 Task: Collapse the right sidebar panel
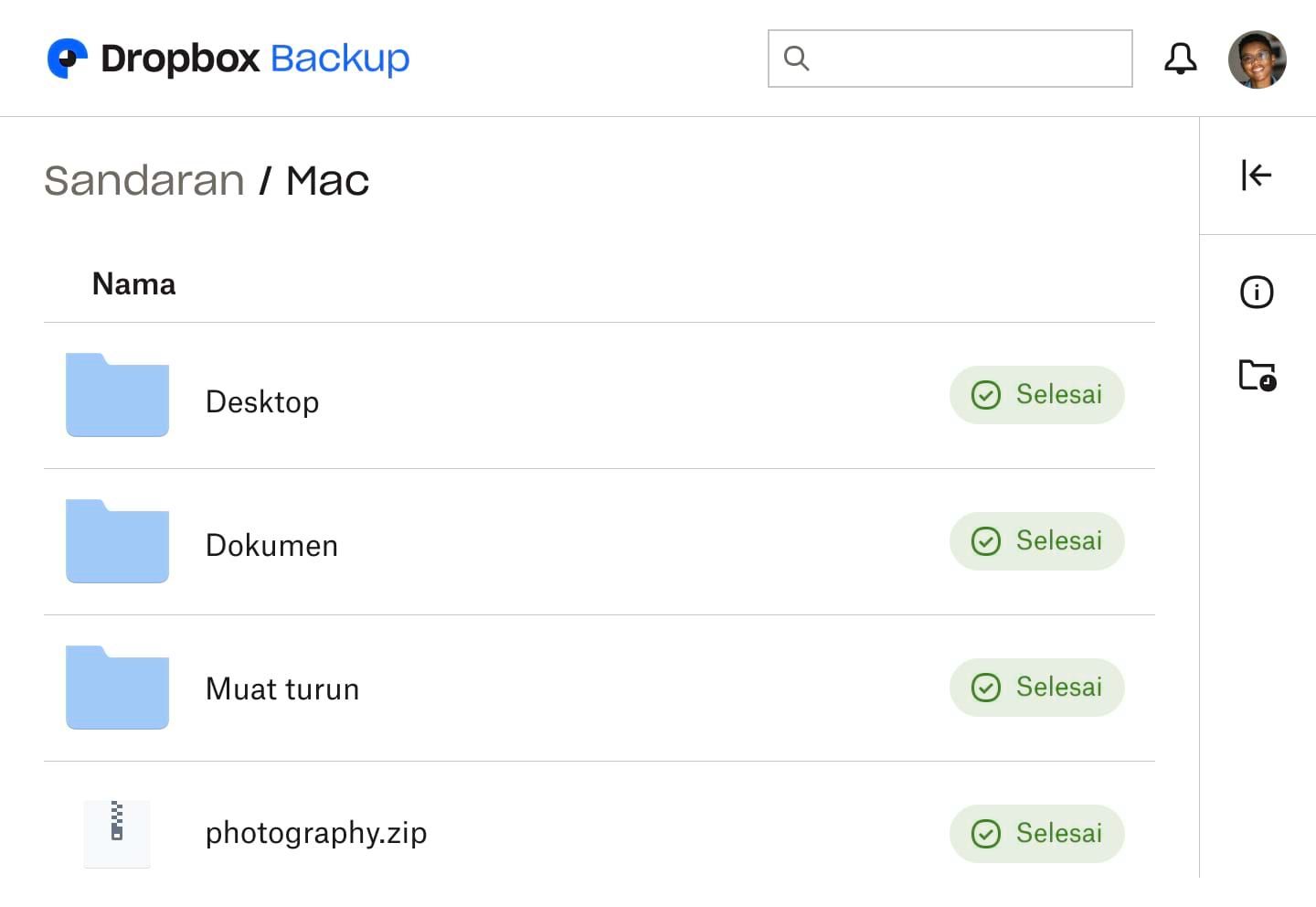1257,176
